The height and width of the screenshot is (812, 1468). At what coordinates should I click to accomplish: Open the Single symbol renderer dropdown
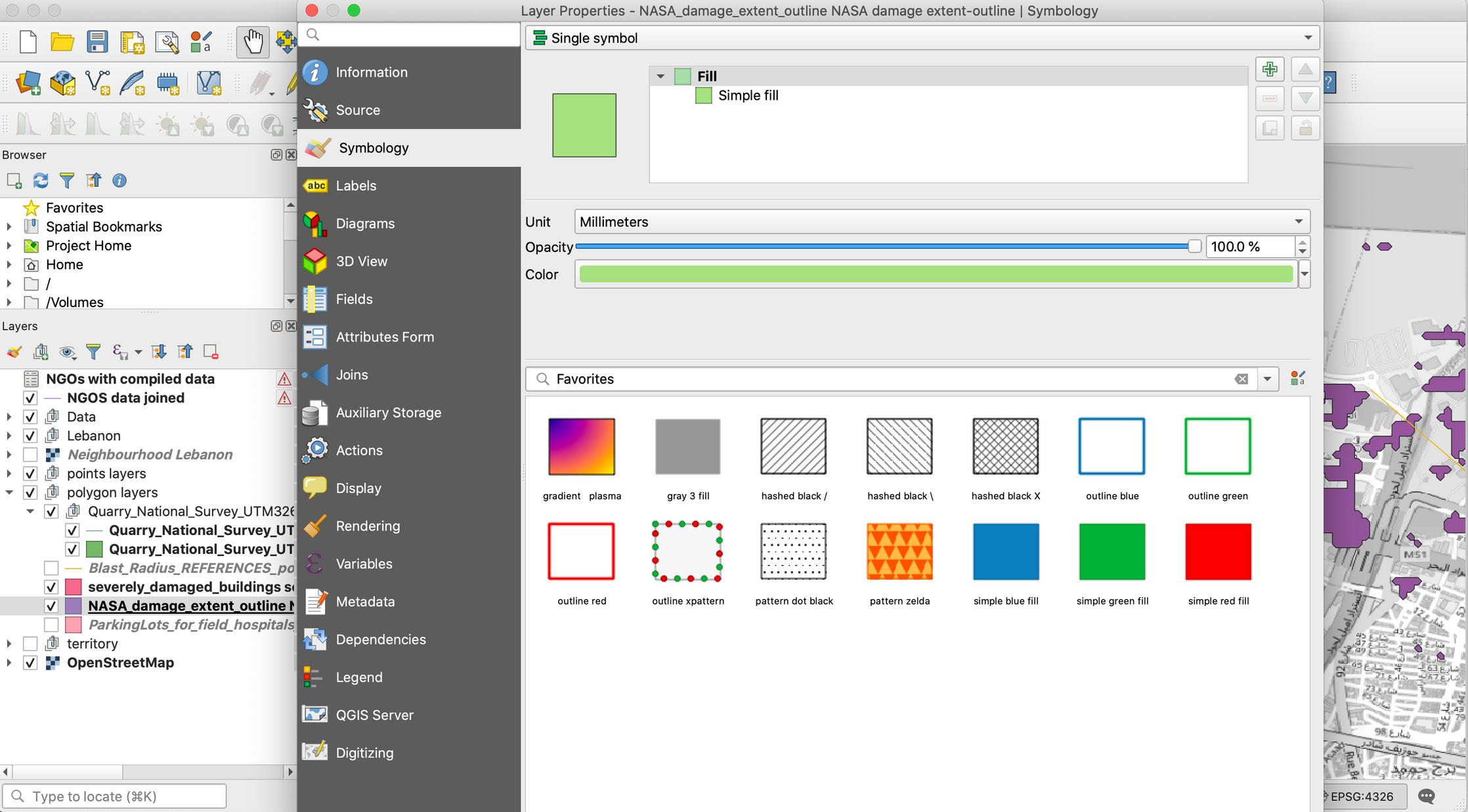point(922,38)
